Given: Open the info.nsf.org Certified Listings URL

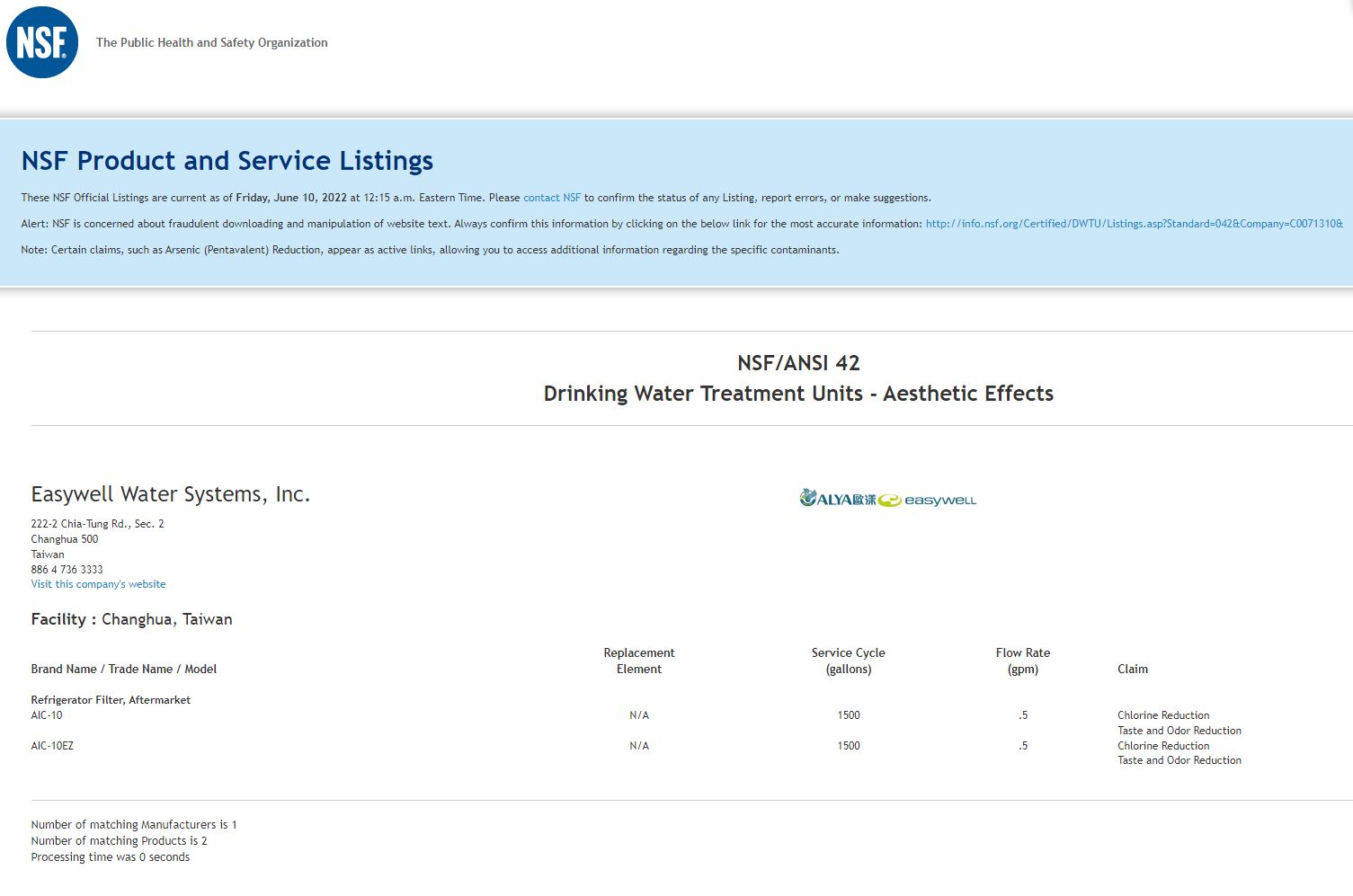Looking at the screenshot, I should 1135,224.
